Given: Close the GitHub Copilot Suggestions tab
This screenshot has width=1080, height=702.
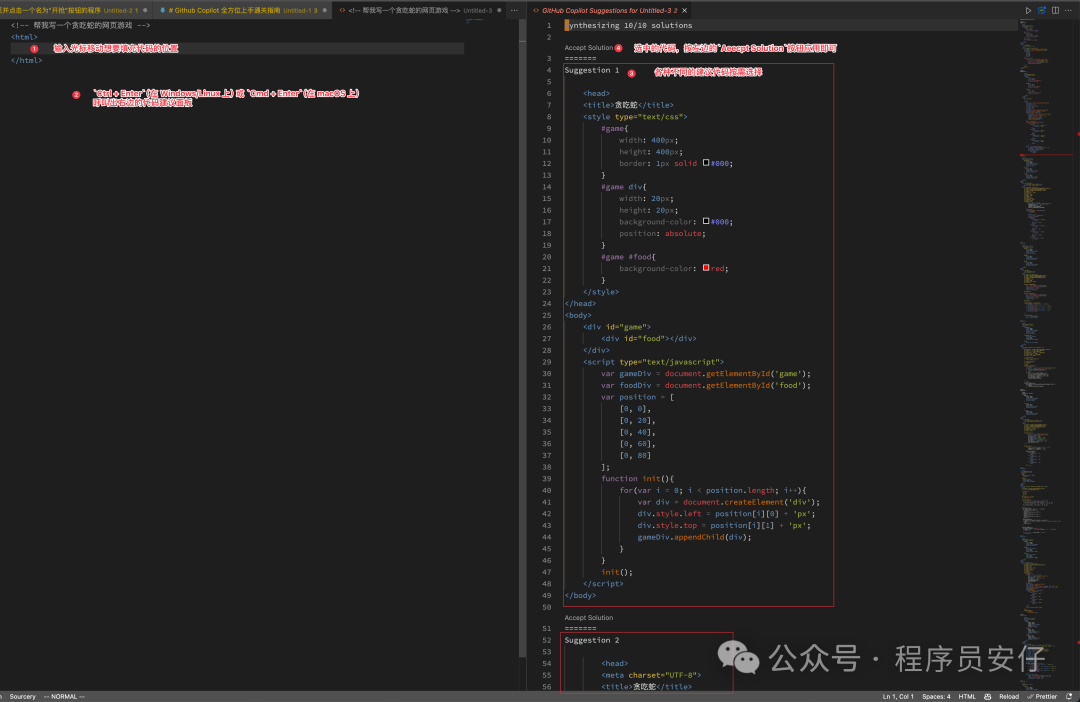Looking at the screenshot, I should pos(686,10).
